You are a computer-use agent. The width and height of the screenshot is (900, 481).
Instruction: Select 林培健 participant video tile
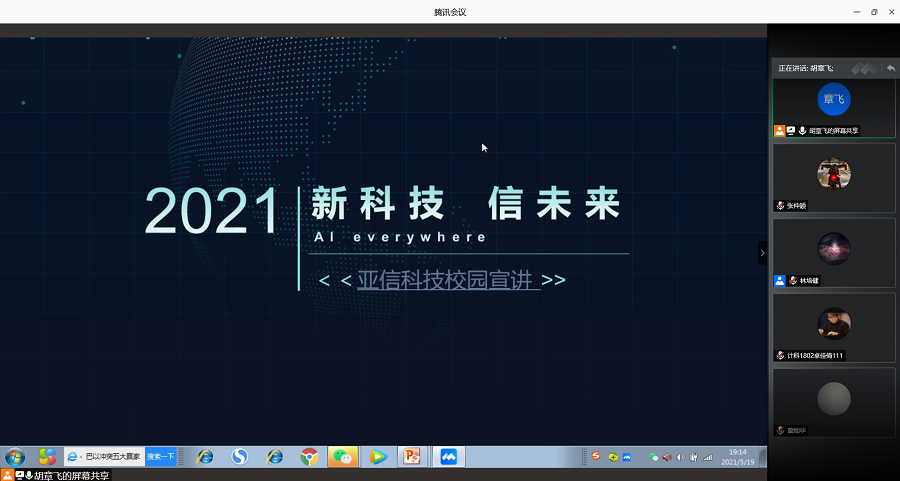point(833,252)
